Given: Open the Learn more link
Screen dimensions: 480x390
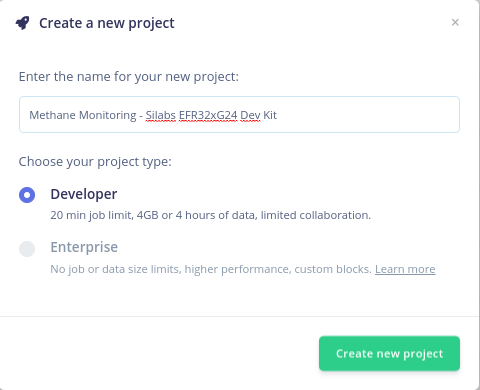Looking at the screenshot, I should click(x=405, y=269).
